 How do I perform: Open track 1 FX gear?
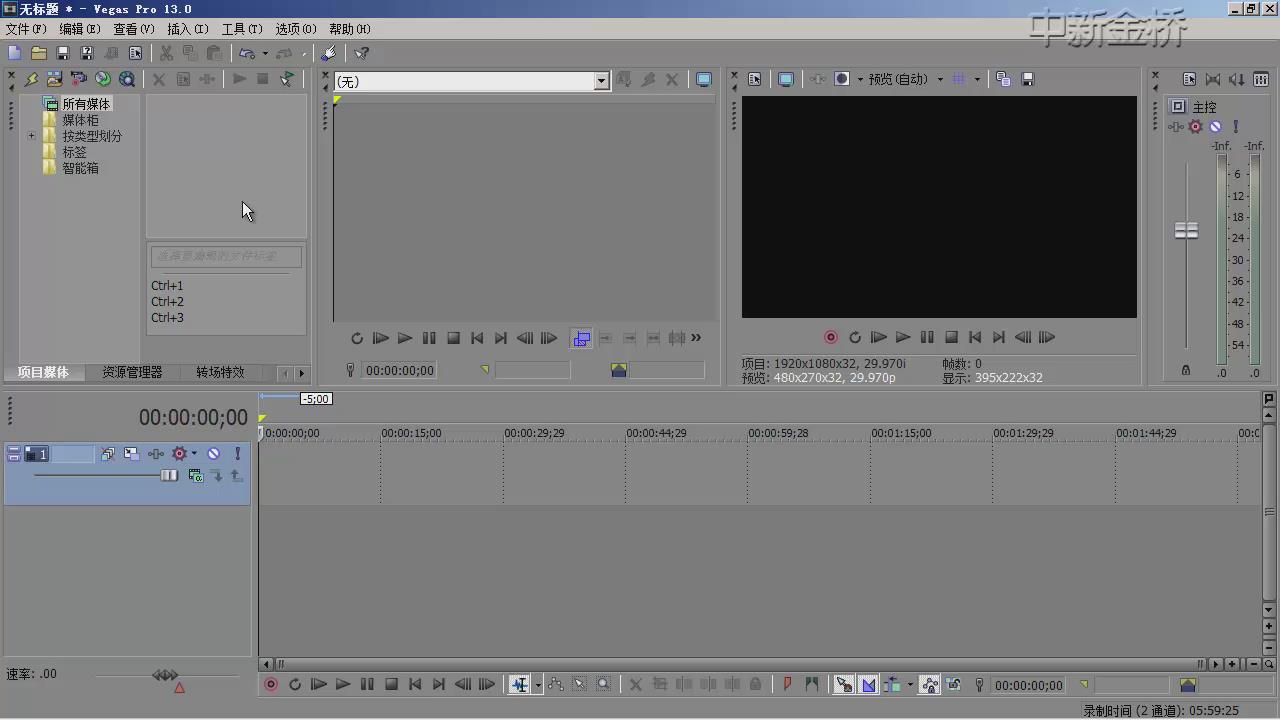(180, 454)
